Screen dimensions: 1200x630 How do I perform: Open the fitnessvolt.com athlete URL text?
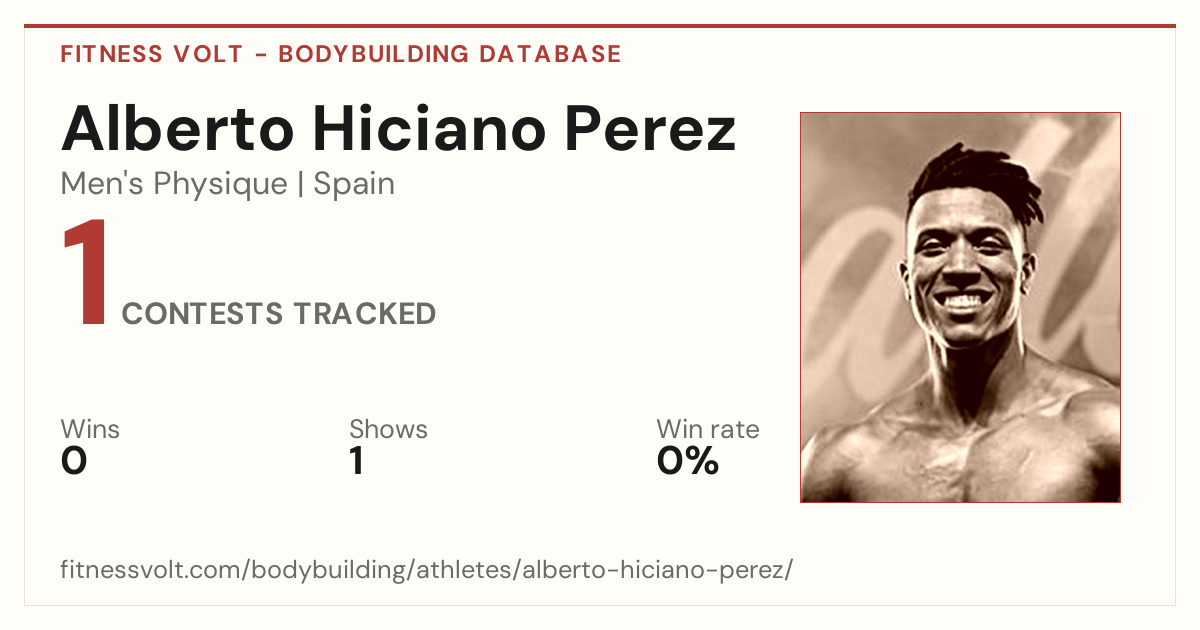pyautogui.click(x=427, y=571)
